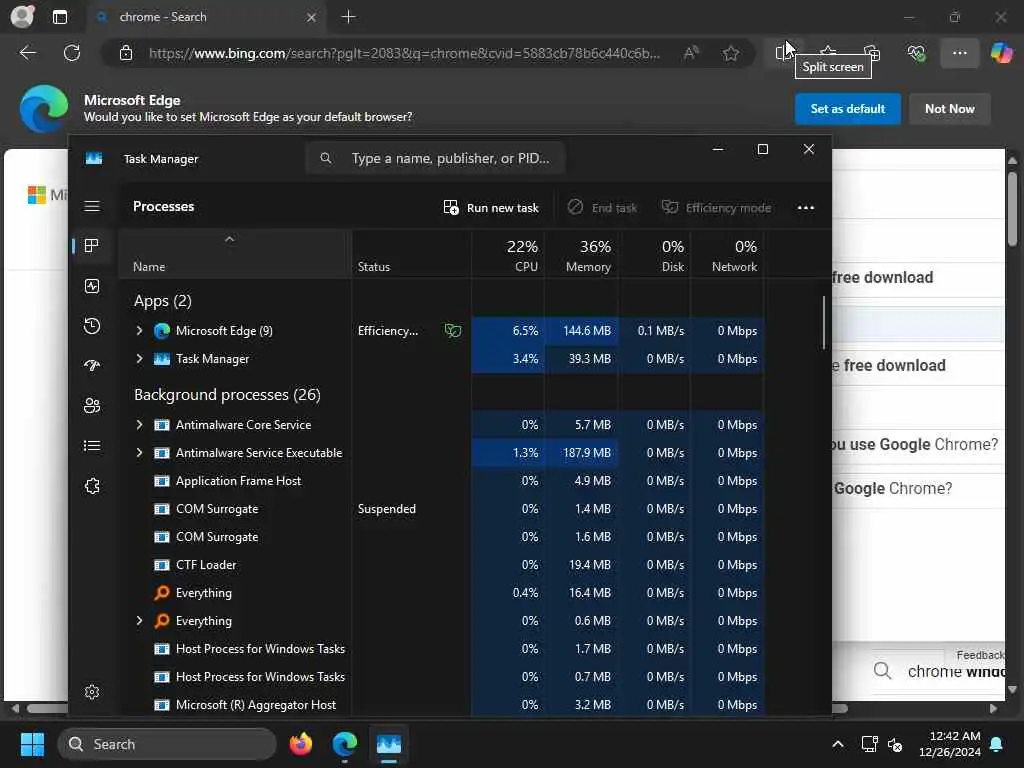Toggle the Task Manager hamburger navigation menu
The height and width of the screenshot is (768, 1024).
(92, 206)
